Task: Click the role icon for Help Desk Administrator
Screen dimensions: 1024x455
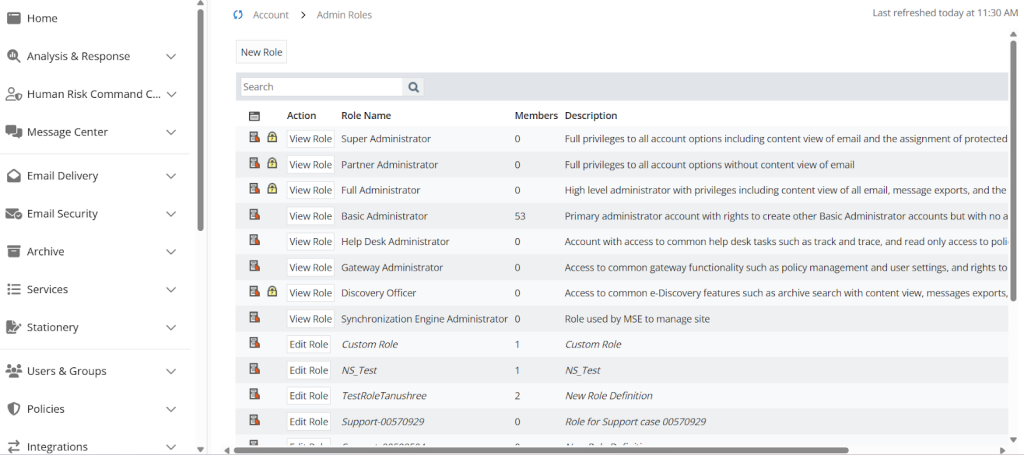Action: 255,240
